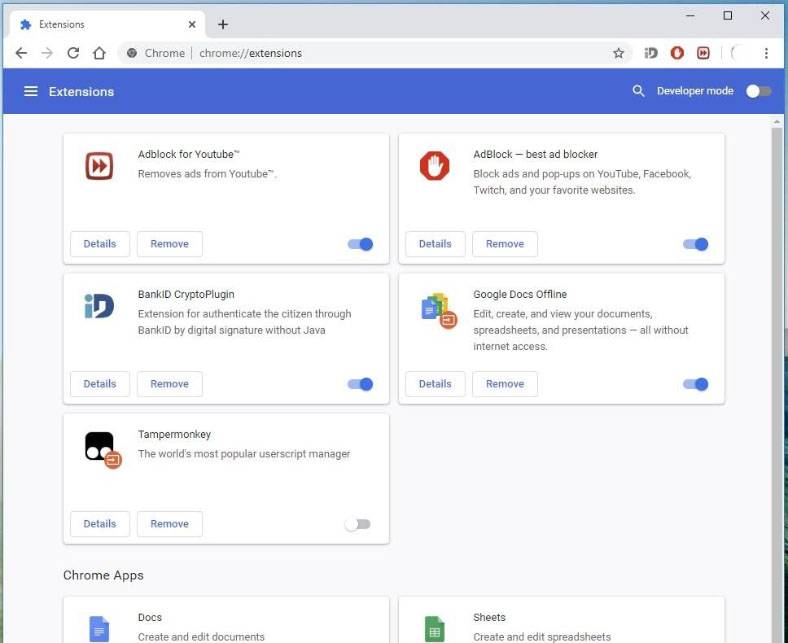This screenshot has width=788, height=643.
Task: Disable Adblock for Youtube extension toggle
Action: point(360,244)
